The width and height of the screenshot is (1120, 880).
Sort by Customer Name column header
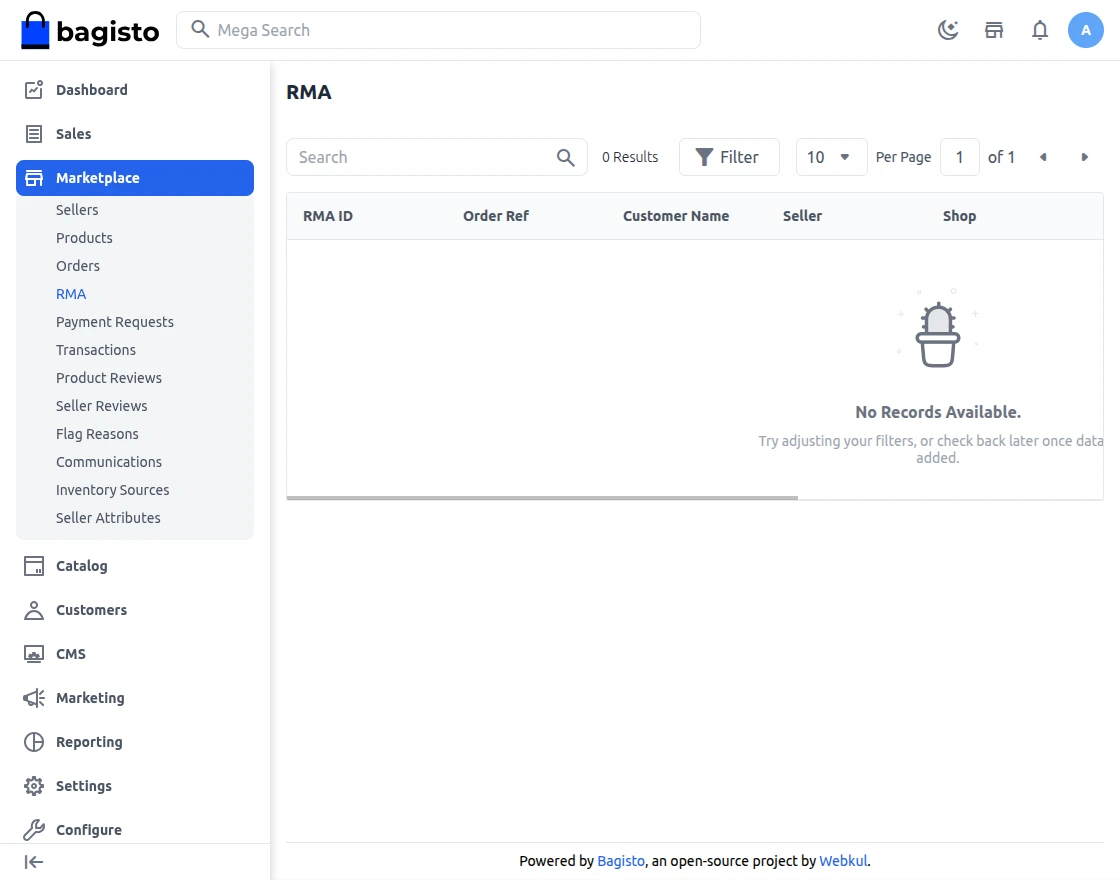click(x=676, y=216)
